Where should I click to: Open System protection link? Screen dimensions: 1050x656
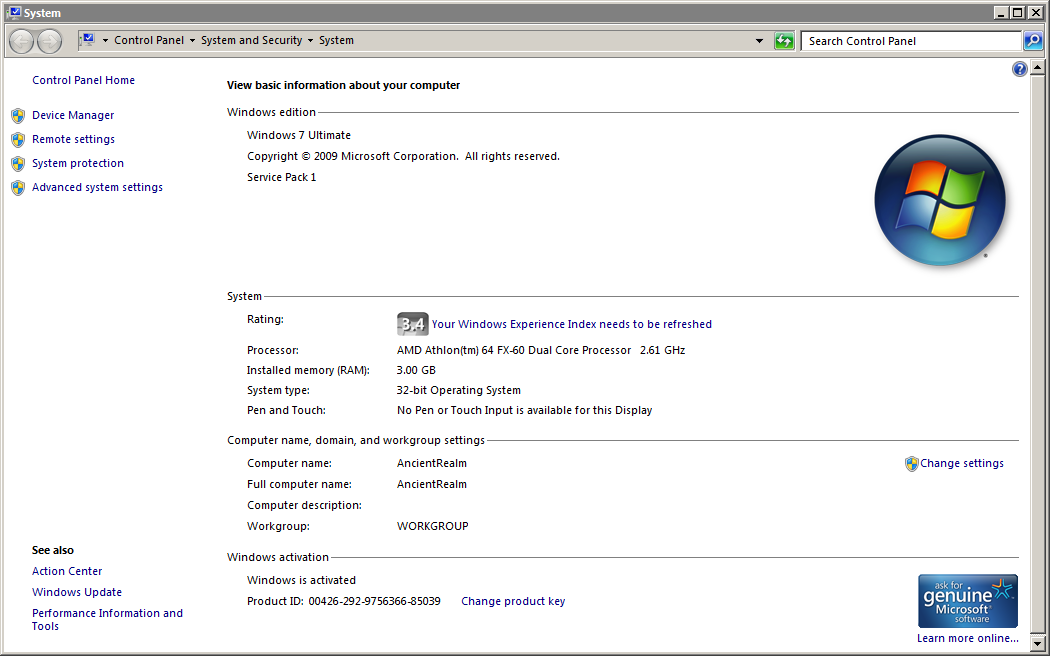click(78, 163)
